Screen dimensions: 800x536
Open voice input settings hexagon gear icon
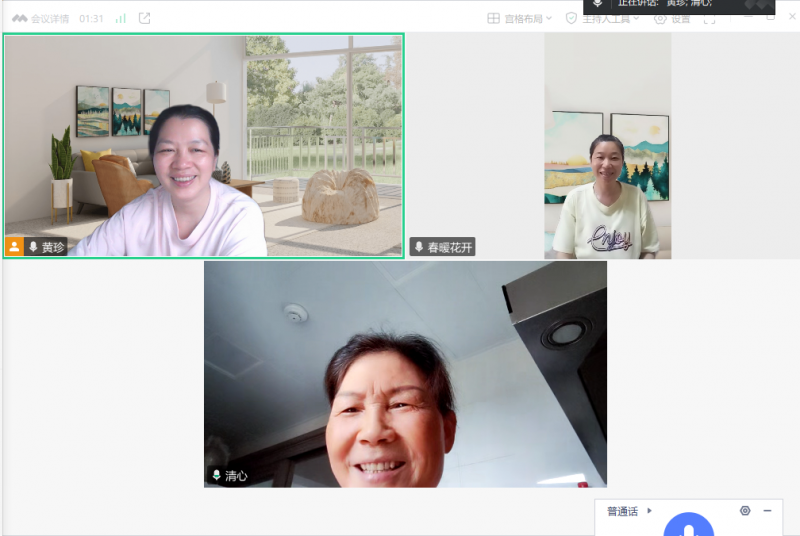pyautogui.click(x=745, y=511)
